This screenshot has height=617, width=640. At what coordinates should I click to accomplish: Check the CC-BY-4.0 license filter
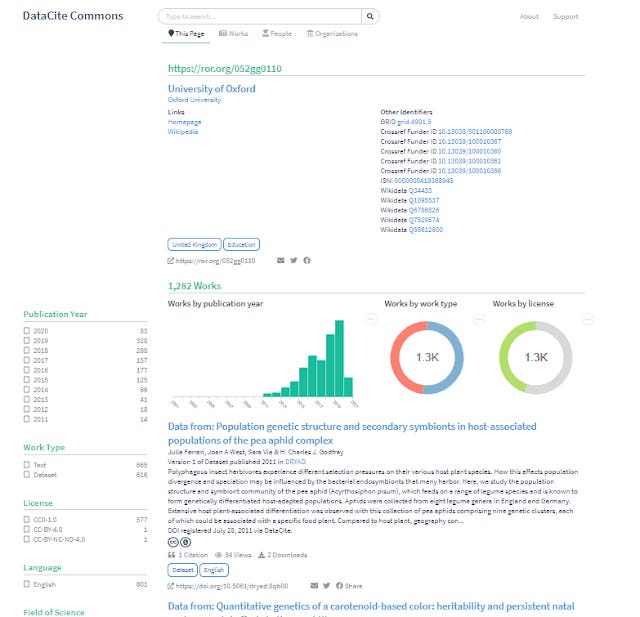27,529
